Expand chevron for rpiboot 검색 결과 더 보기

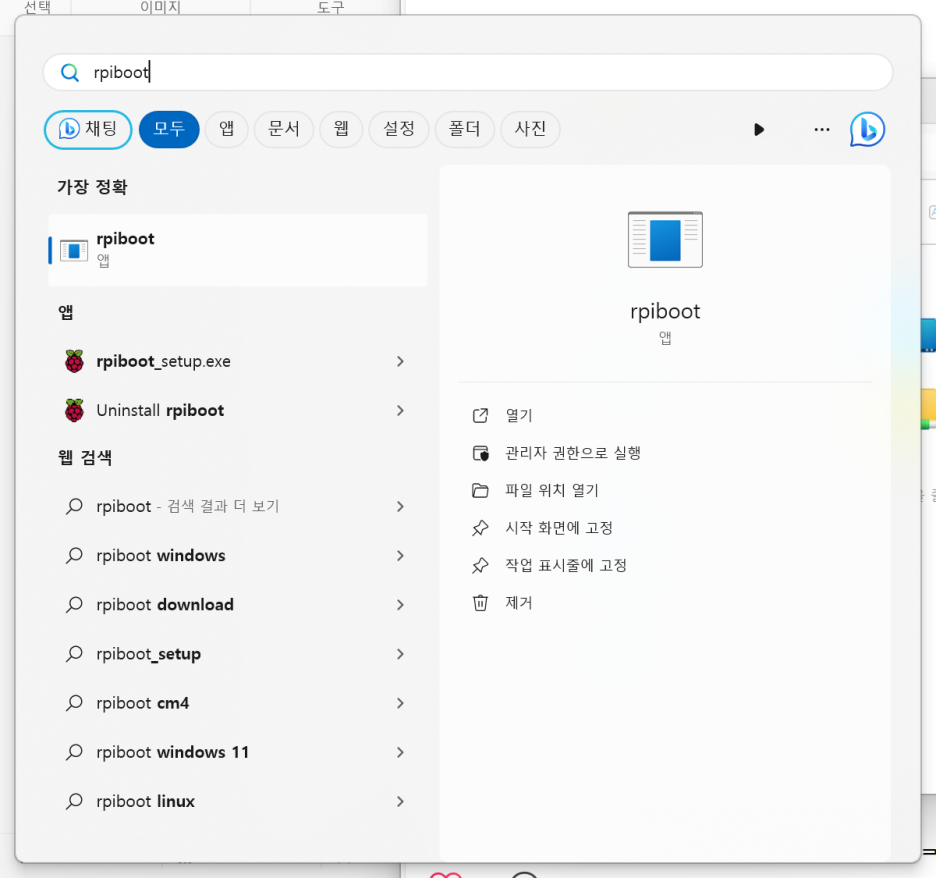click(400, 506)
